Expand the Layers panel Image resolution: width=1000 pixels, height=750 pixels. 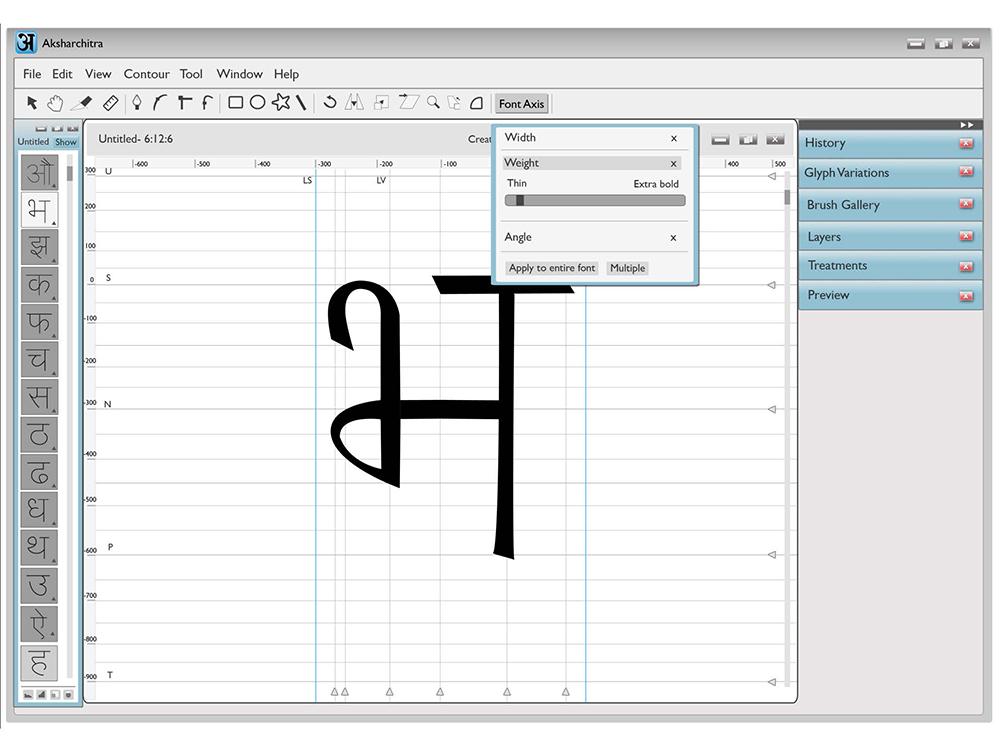890,237
